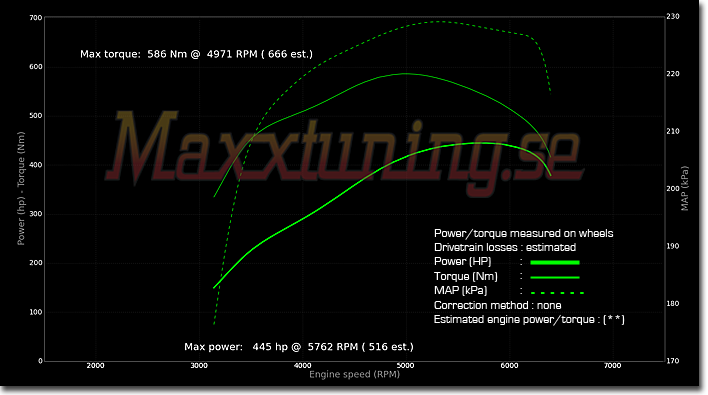The width and height of the screenshot is (708, 395).
Task: Click the 2000 RPM x-axis tick label
Action: [x=95, y=366]
